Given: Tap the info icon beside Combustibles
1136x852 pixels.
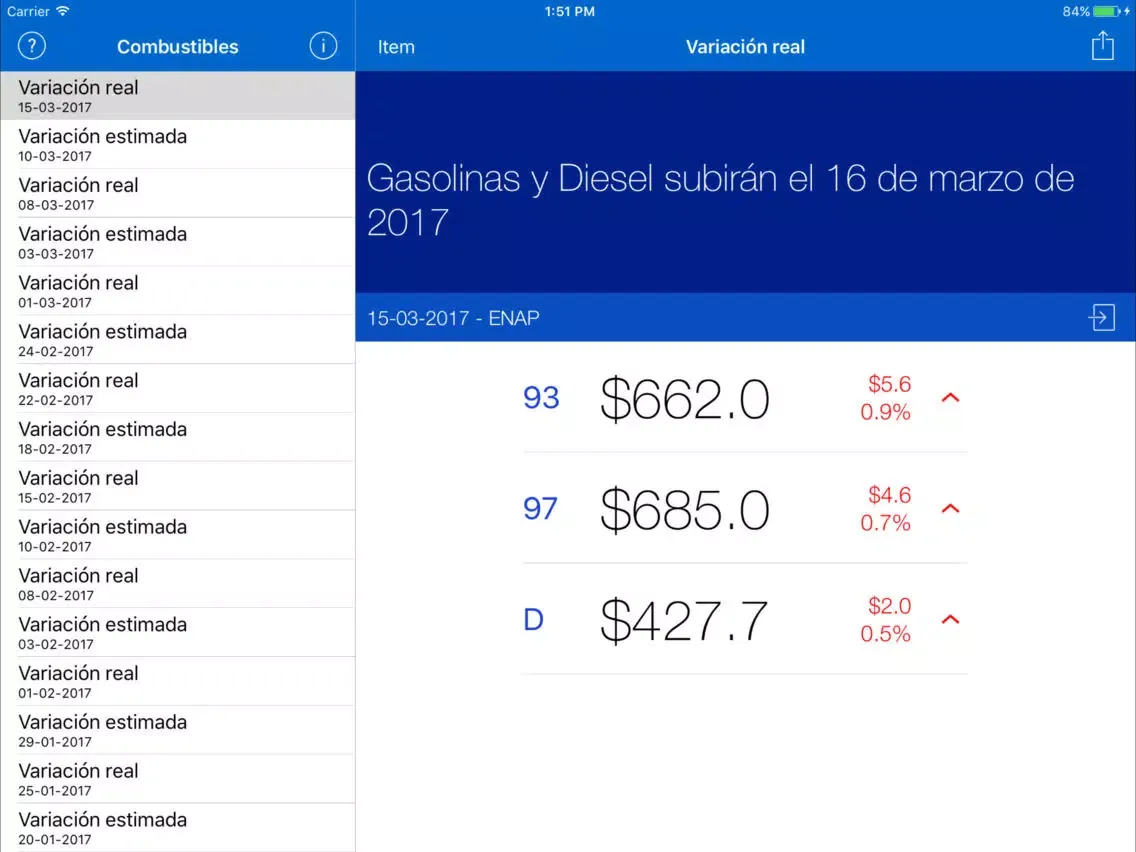Looking at the screenshot, I should 323,46.
